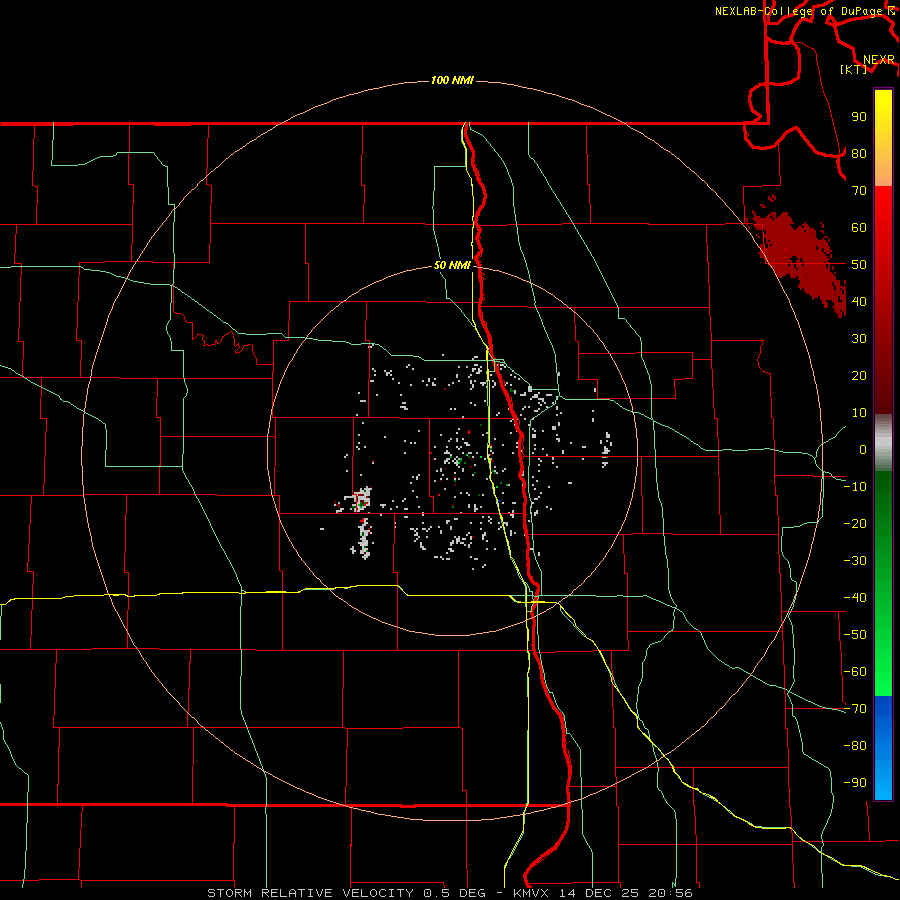
Task: Click the 100 NMI range ring label
Action: (452, 80)
